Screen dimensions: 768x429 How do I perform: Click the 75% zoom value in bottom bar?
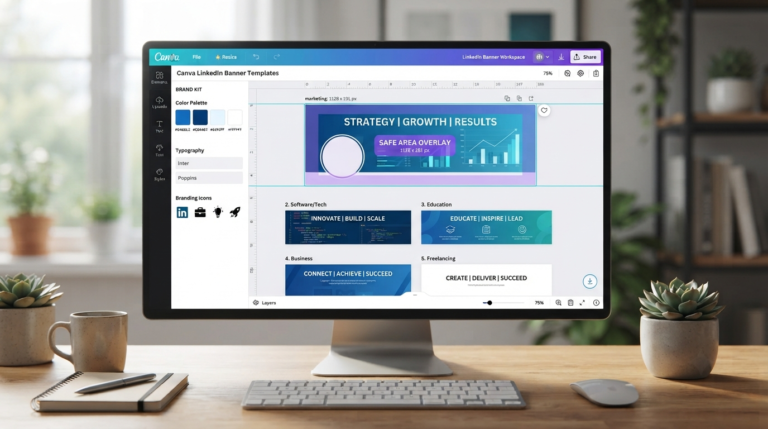pyautogui.click(x=539, y=303)
